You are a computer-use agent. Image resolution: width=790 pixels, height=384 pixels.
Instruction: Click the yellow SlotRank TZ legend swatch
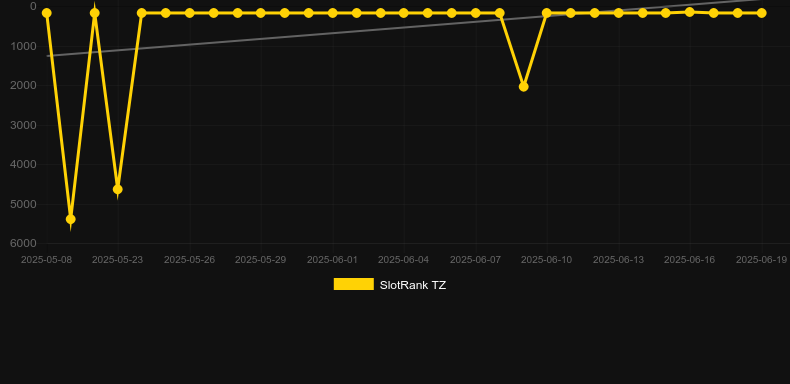pos(354,284)
